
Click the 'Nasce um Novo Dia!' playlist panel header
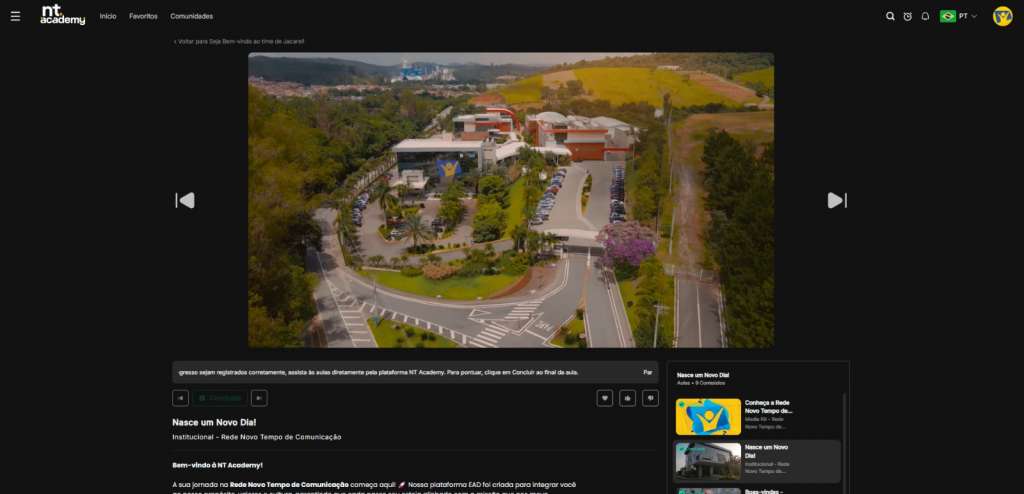click(703, 375)
